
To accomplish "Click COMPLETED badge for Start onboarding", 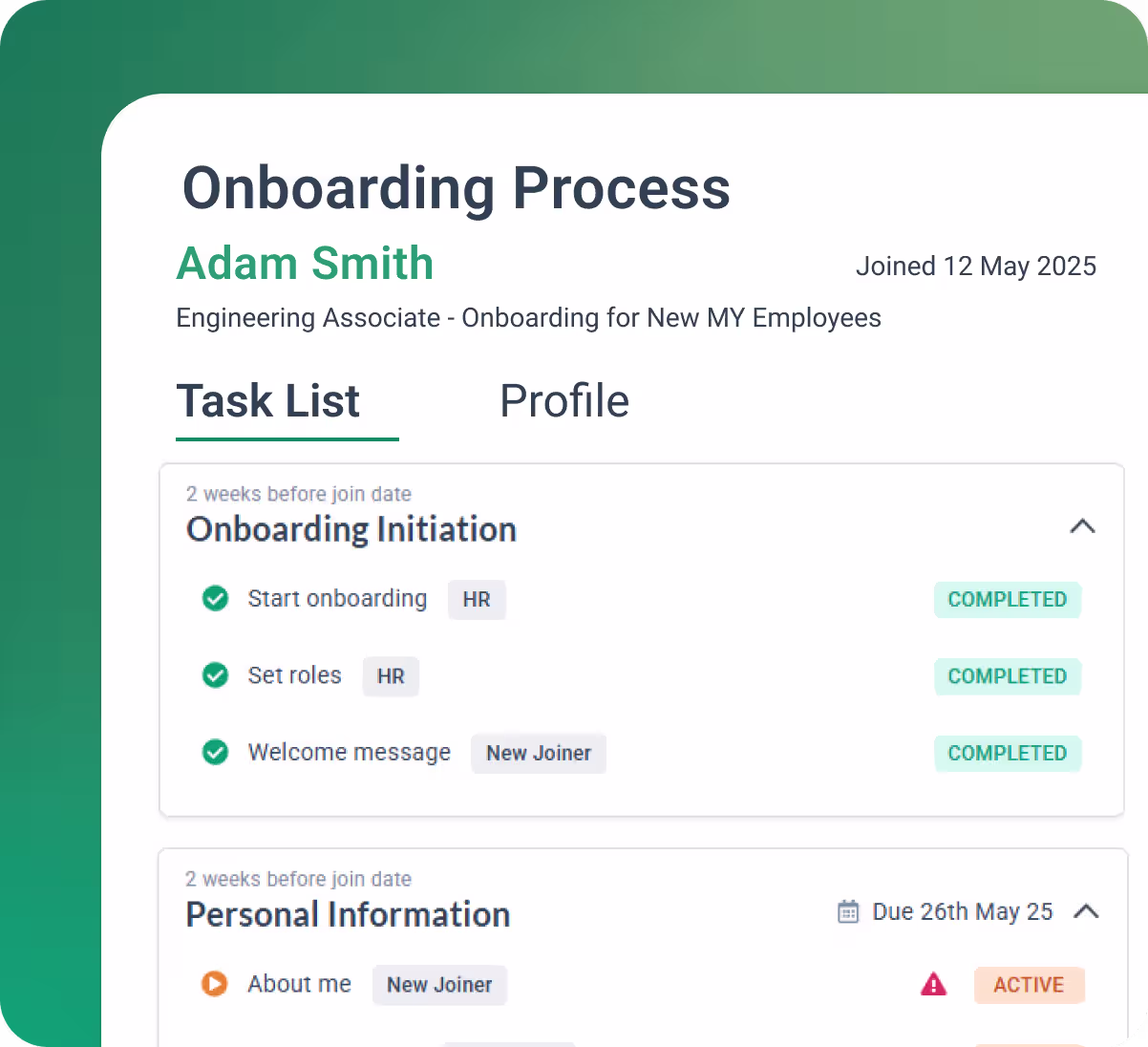I will tap(1007, 600).
